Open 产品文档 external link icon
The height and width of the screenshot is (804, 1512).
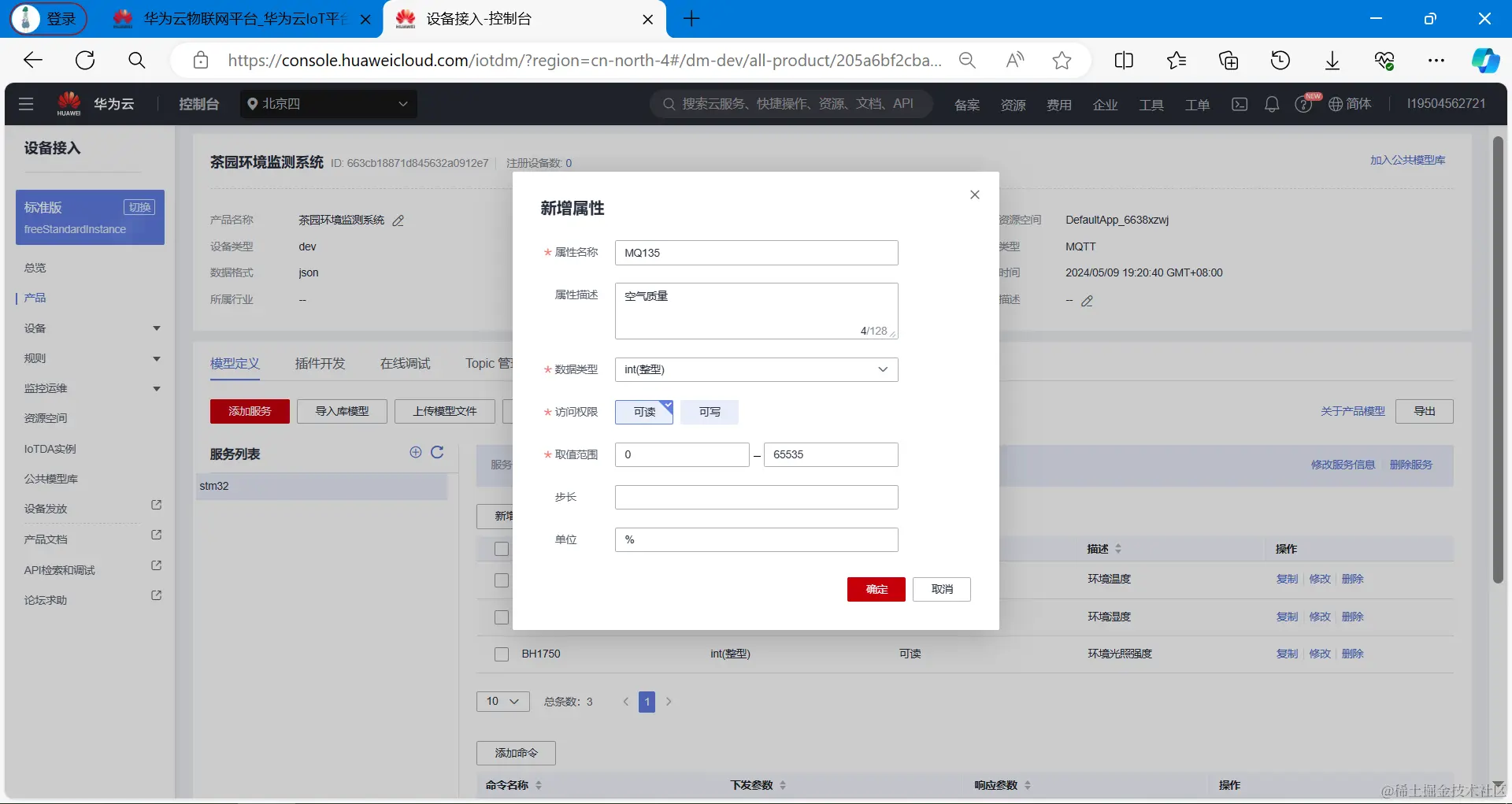click(x=156, y=535)
